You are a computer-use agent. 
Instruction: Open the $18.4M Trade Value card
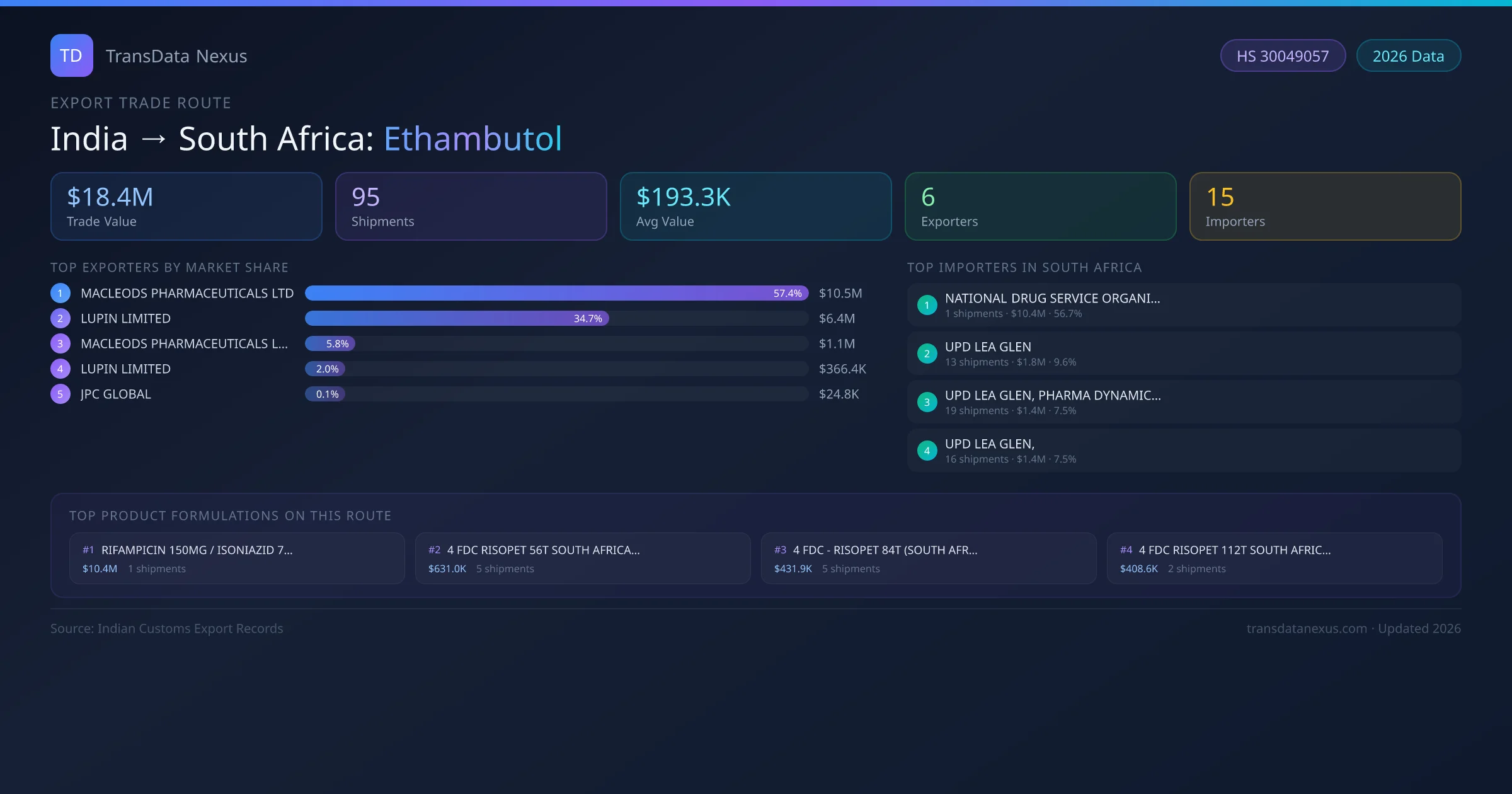point(186,206)
